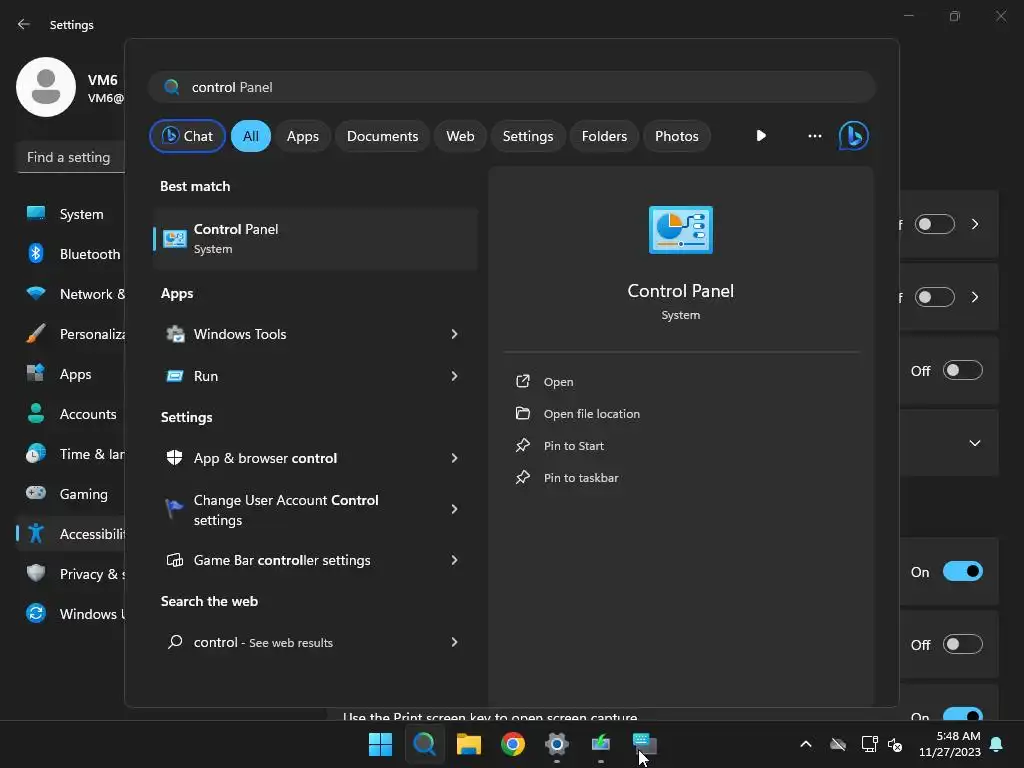Expand Change User Account Control chevron
This screenshot has width=1024, height=768.
pyautogui.click(x=455, y=509)
